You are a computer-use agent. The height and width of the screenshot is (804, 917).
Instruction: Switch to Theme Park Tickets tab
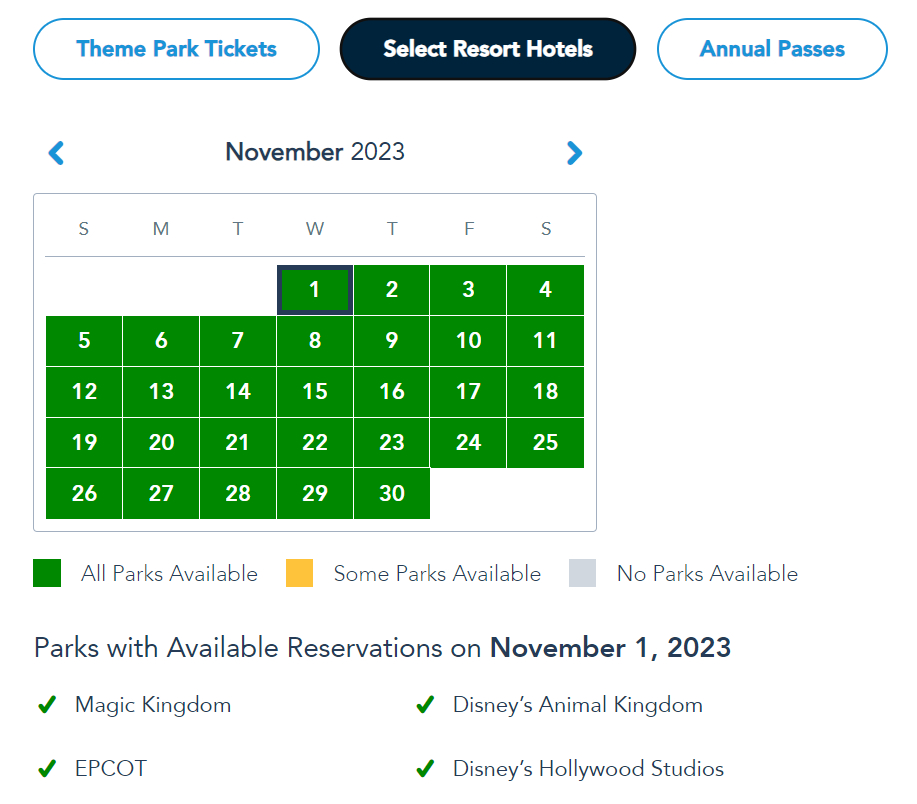pos(176,49)
